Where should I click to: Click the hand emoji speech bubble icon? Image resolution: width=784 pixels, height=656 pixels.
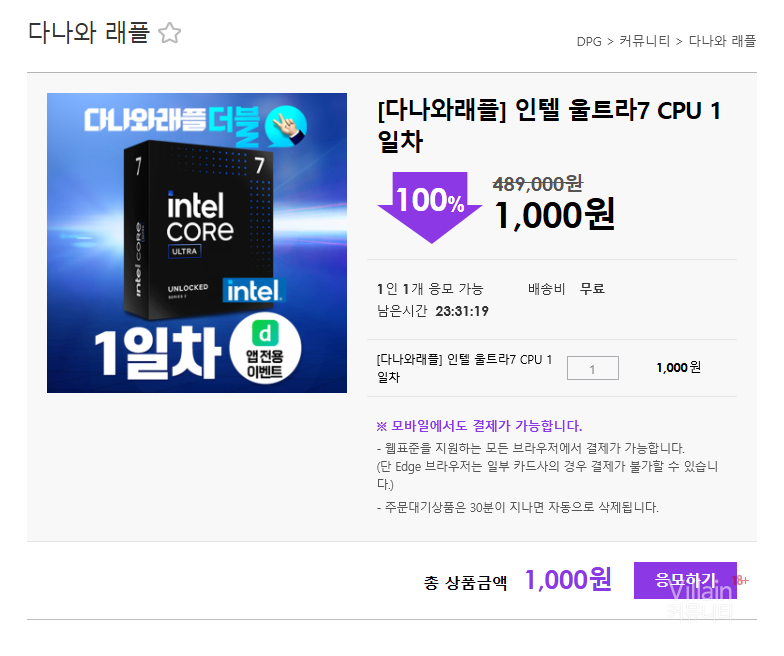[286, 126]
